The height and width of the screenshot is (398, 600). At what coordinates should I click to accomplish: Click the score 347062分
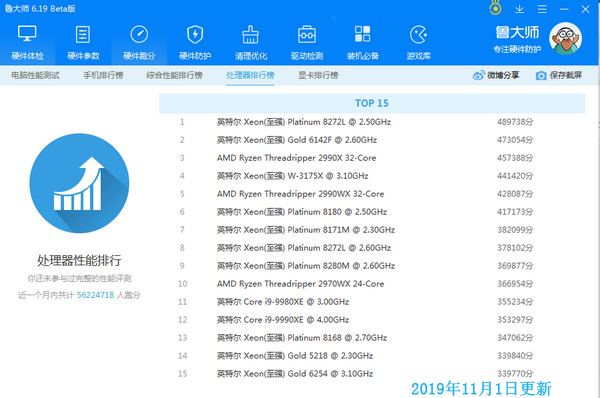click(x=515, y=338)
